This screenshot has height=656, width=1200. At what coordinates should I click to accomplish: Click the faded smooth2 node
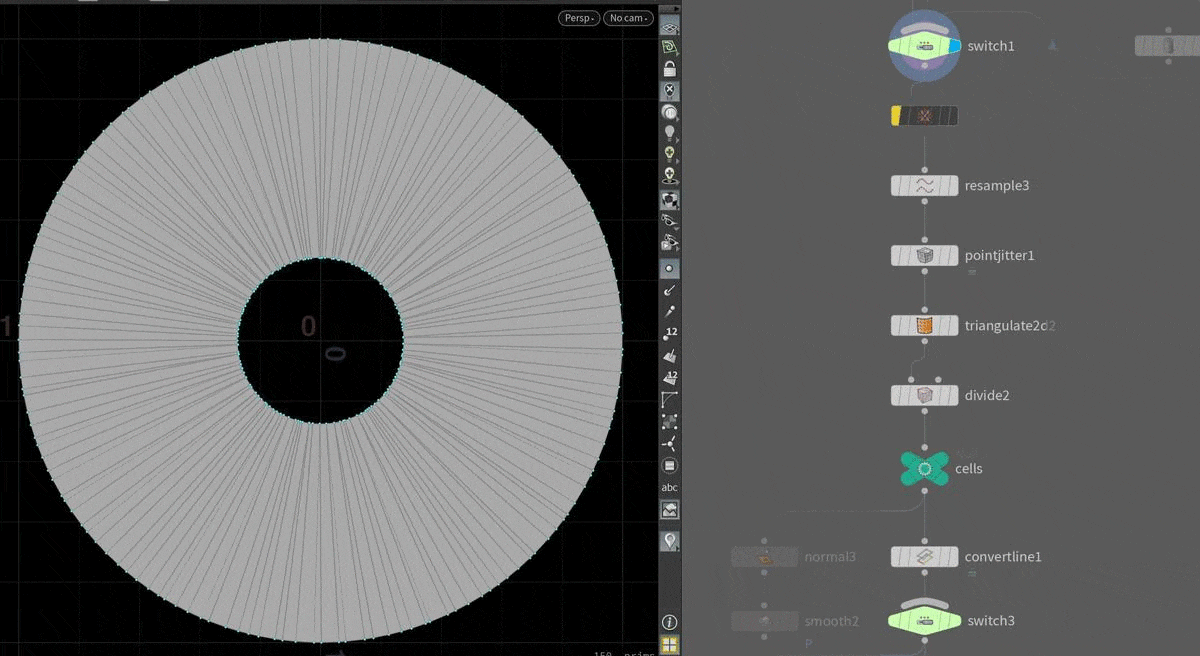(765, 621)
